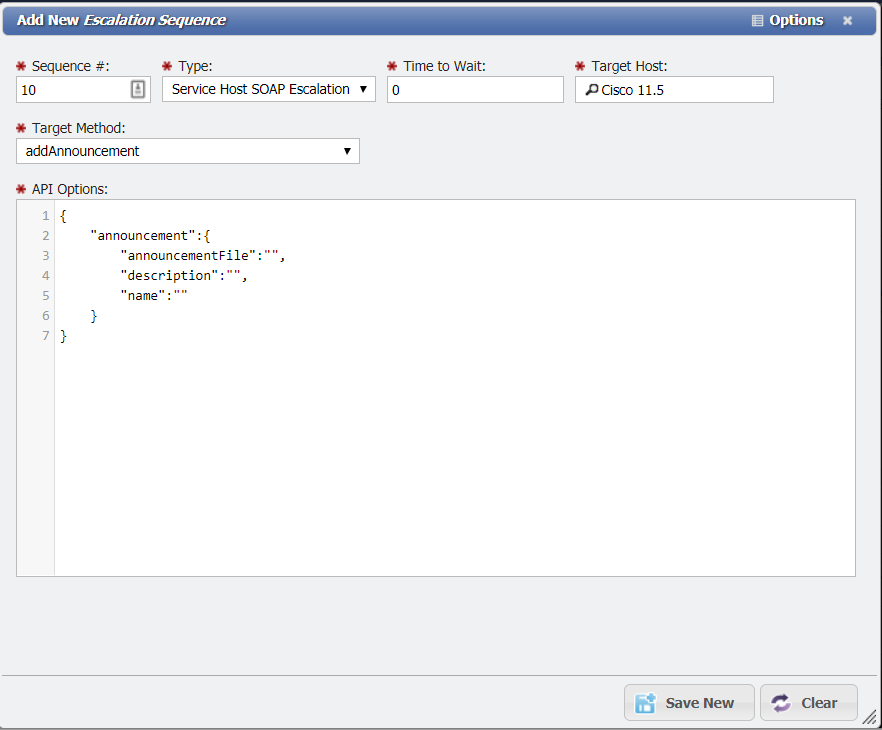Click the red asterisk beside API Options
The image size is (882, 730).
(x=20, y=188)
